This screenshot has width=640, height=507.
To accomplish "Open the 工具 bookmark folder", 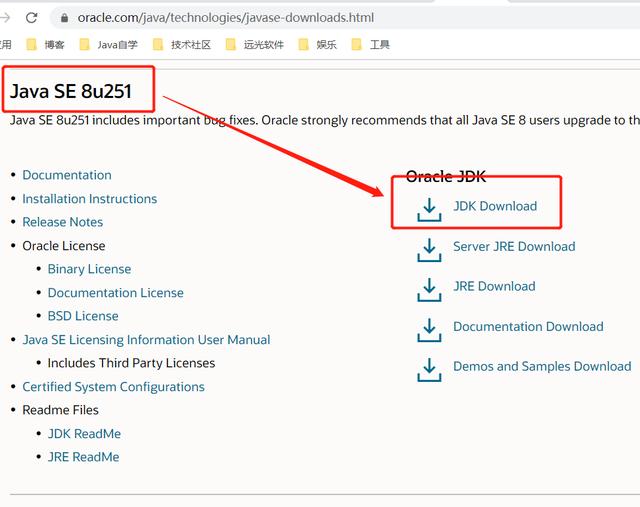I will [x=371, y=44].
